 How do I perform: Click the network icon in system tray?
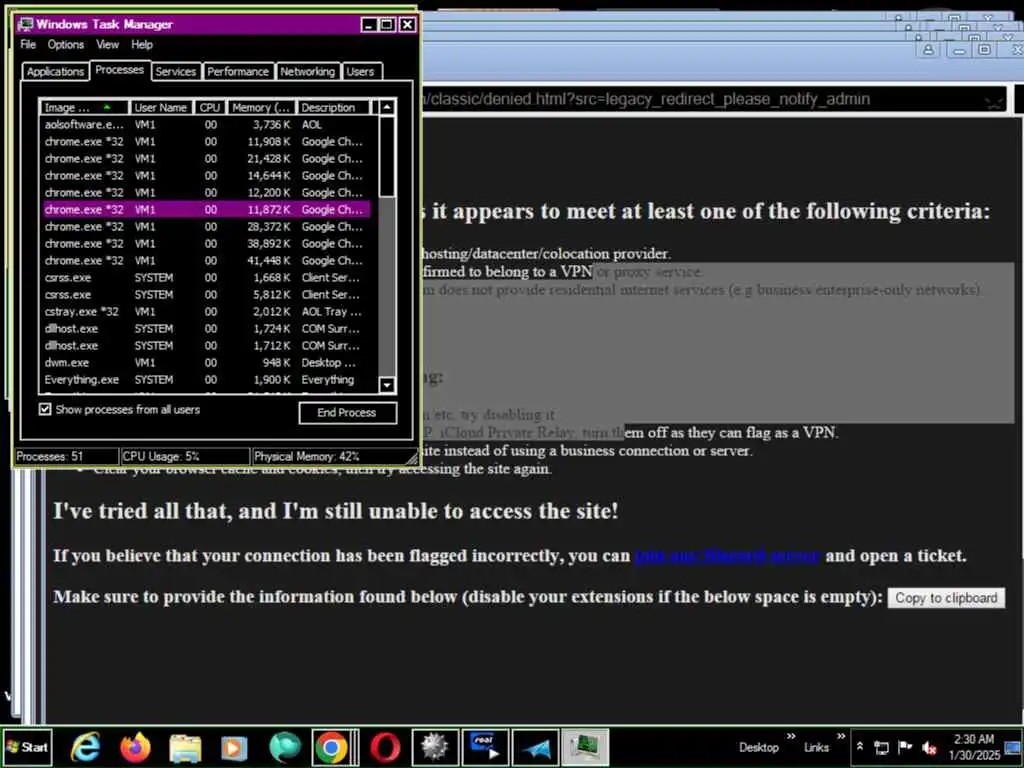pyautogui.click(x=882, y=747)
